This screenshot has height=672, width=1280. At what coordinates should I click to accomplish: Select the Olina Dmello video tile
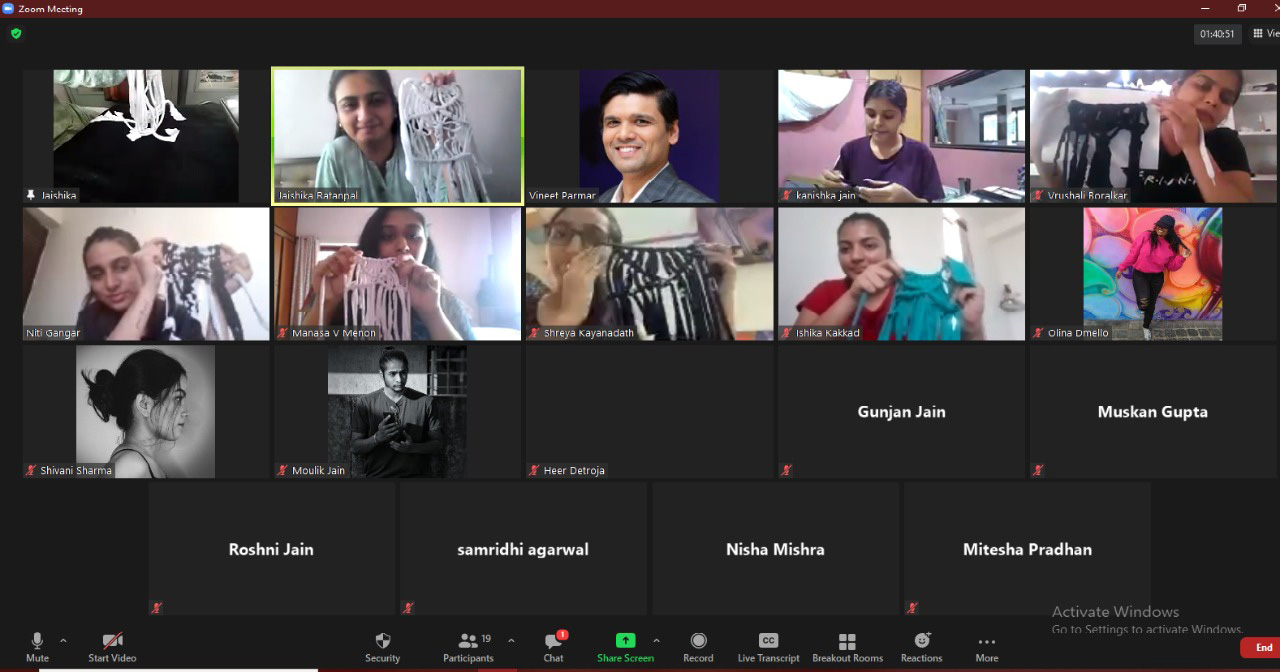click(1152, 274)
